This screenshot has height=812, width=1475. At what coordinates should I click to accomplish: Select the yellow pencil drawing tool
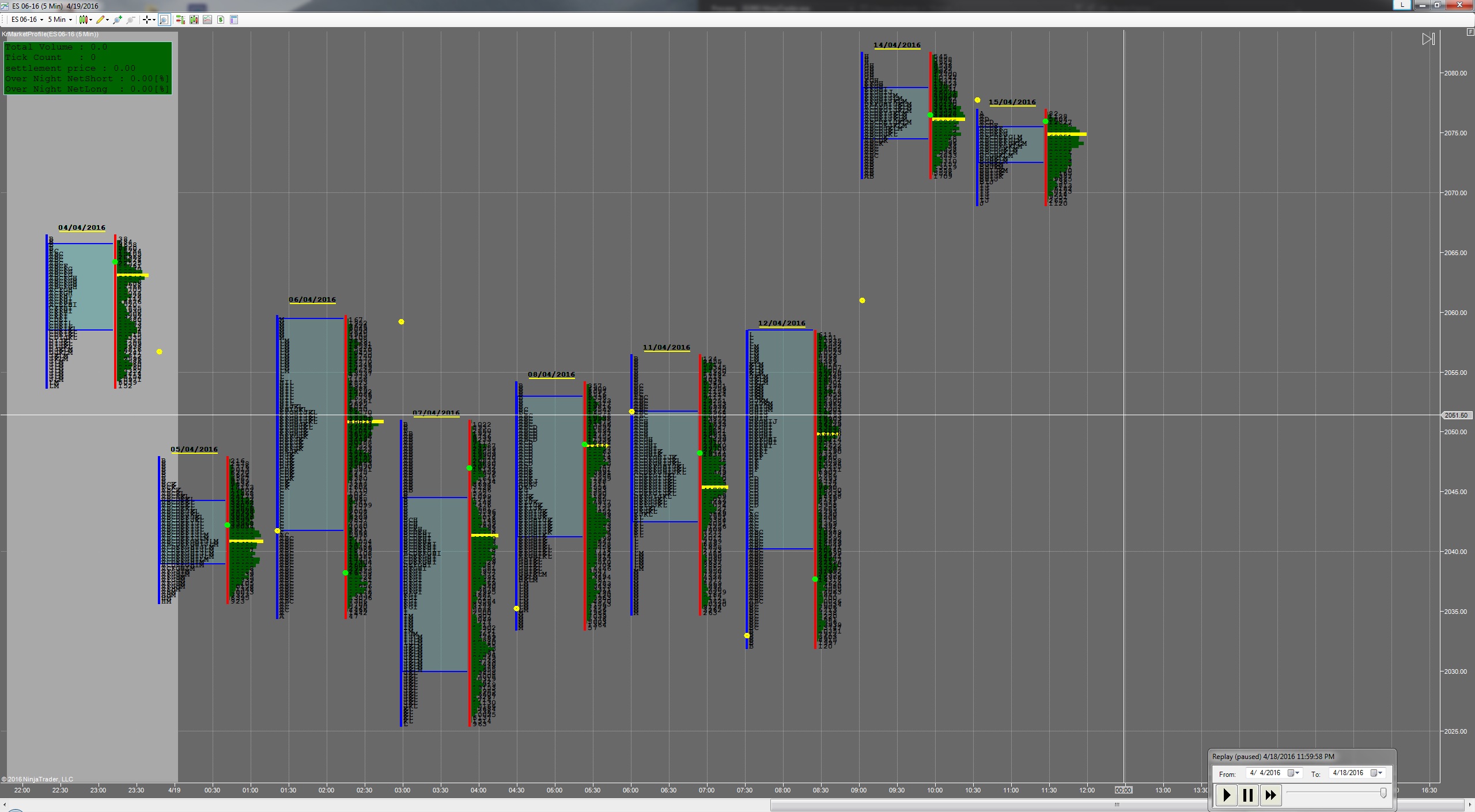point(101,20)
